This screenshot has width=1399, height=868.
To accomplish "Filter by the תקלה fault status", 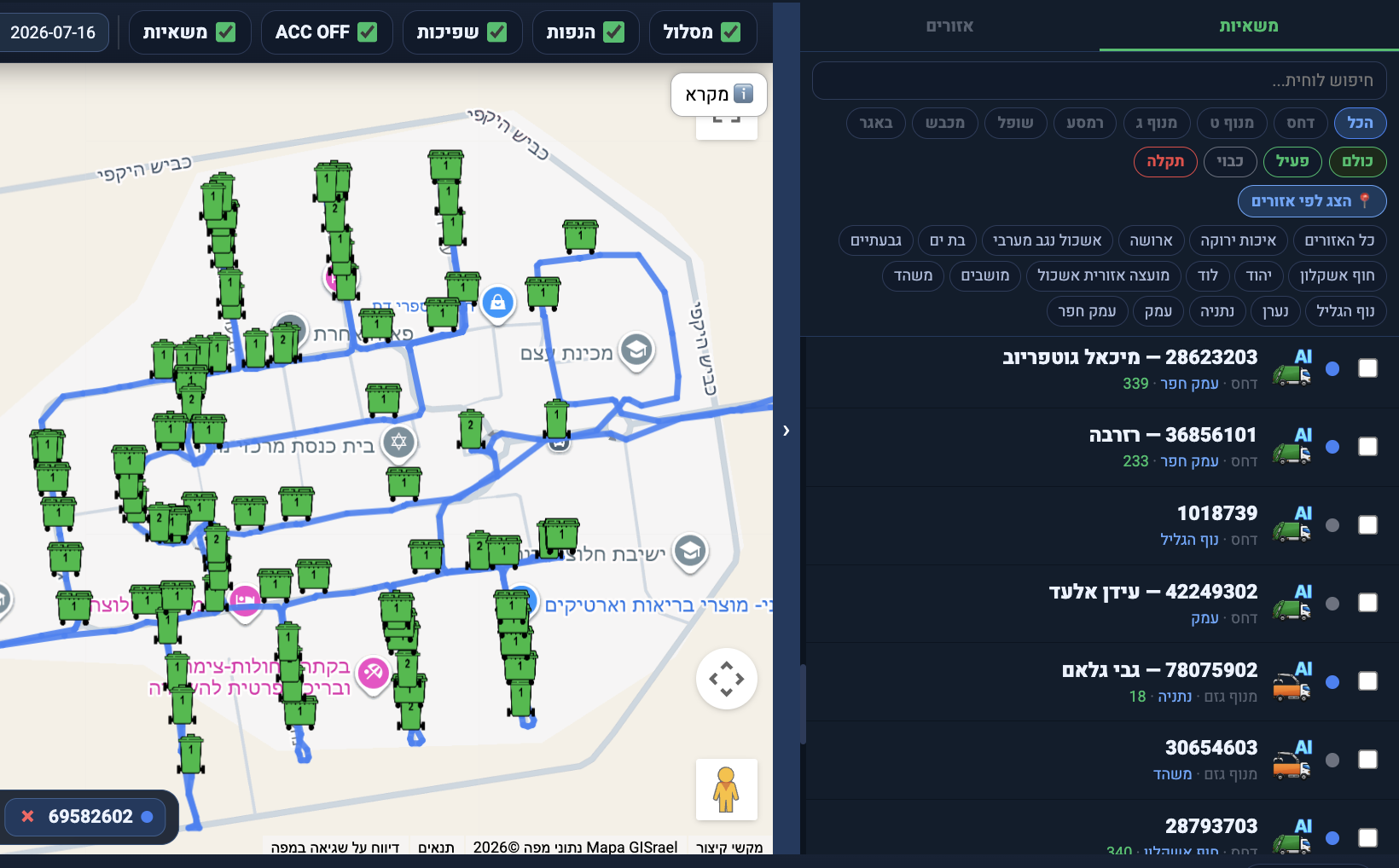I will (1165, 161).
